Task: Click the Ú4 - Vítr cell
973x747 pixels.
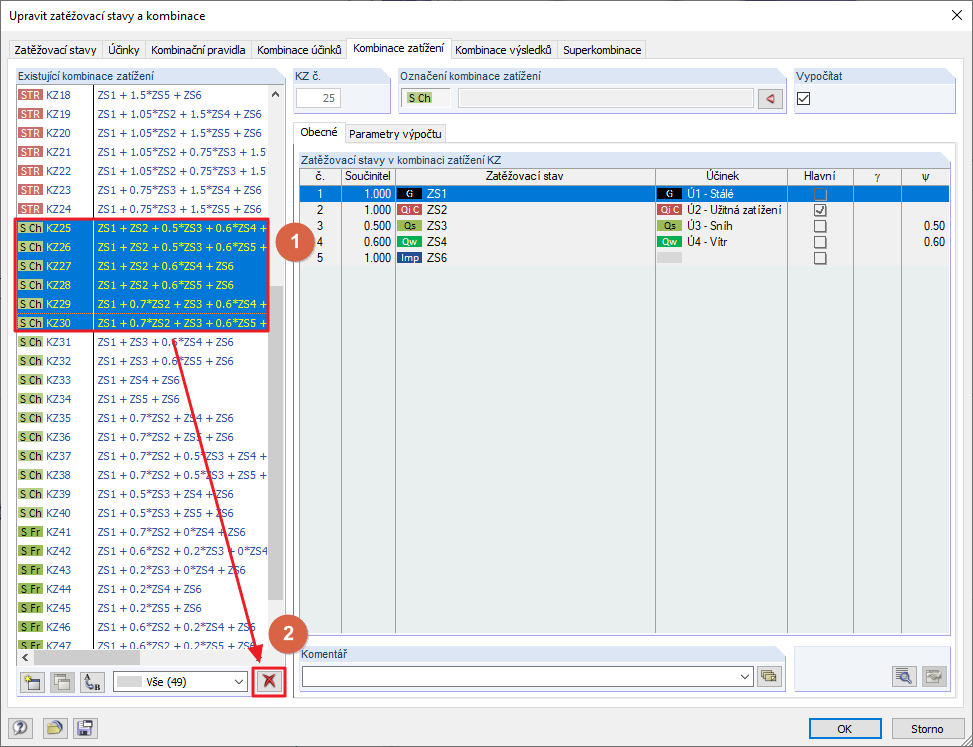Action: 721,242
